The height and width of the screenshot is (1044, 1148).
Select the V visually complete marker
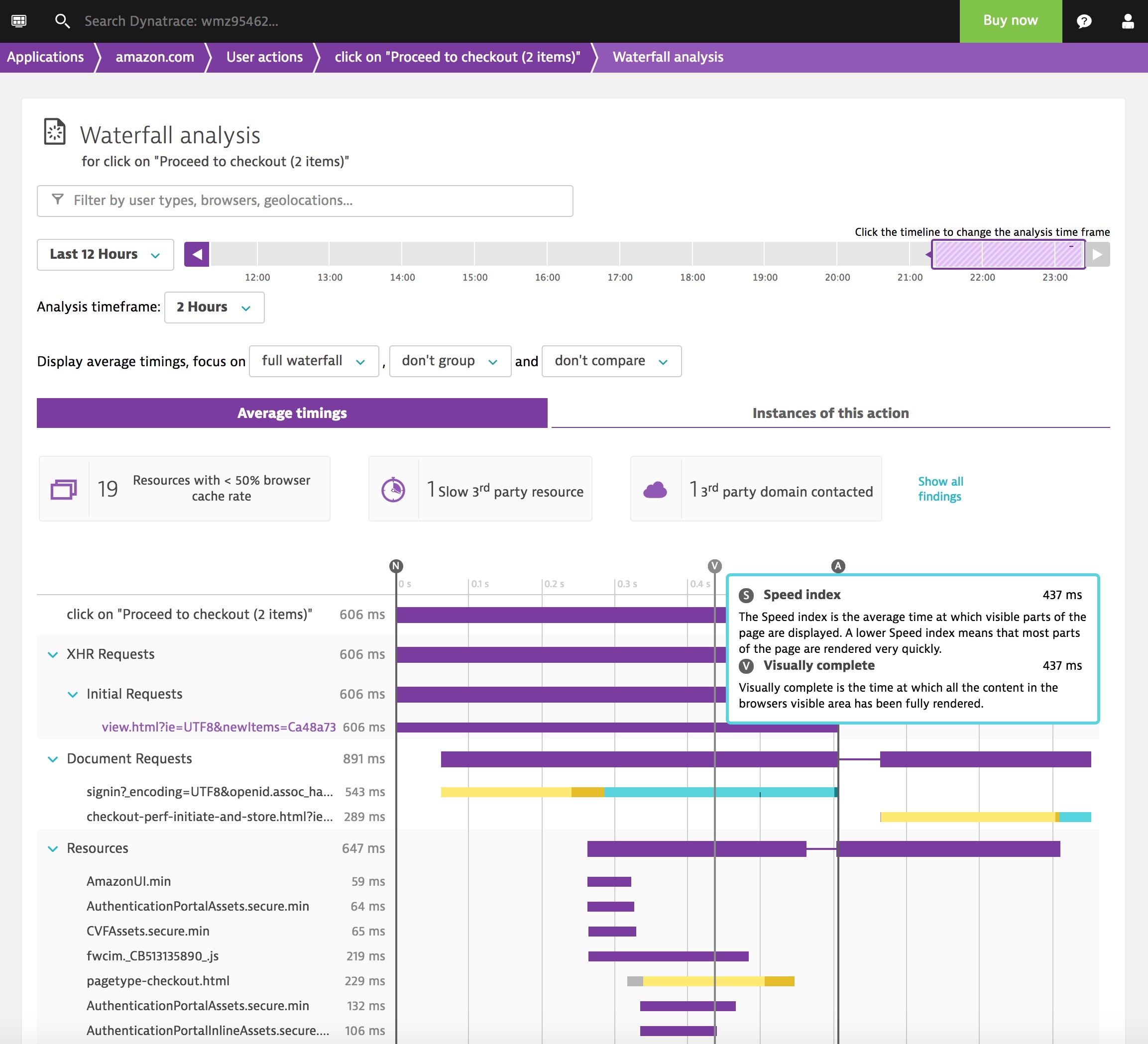click(x=714, y=566)
